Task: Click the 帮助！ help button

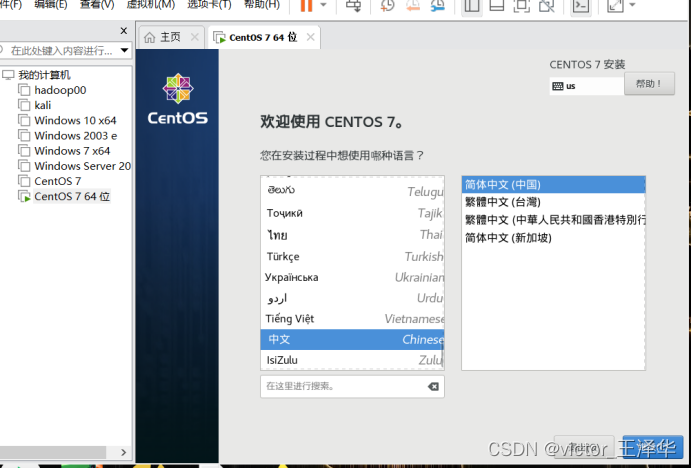Action: point(649,83)
